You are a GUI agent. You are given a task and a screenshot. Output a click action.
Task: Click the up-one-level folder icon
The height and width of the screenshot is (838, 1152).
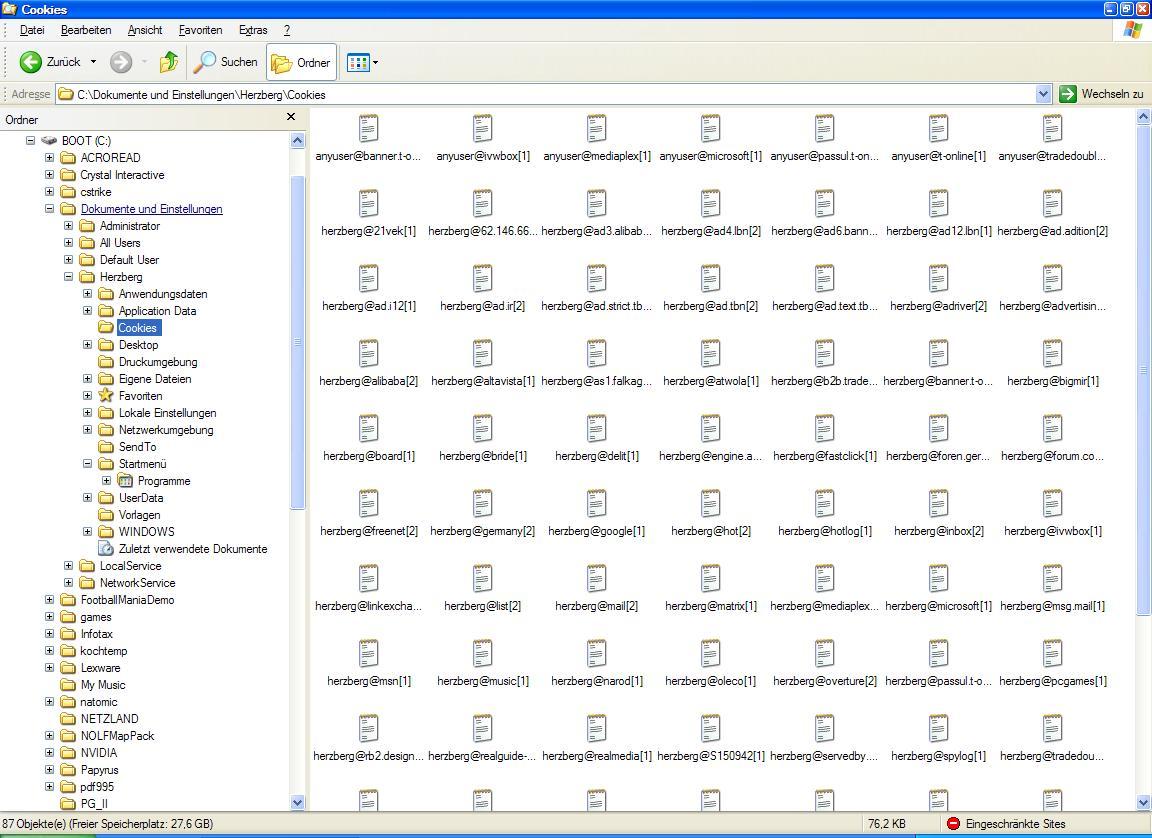(168, 62)
